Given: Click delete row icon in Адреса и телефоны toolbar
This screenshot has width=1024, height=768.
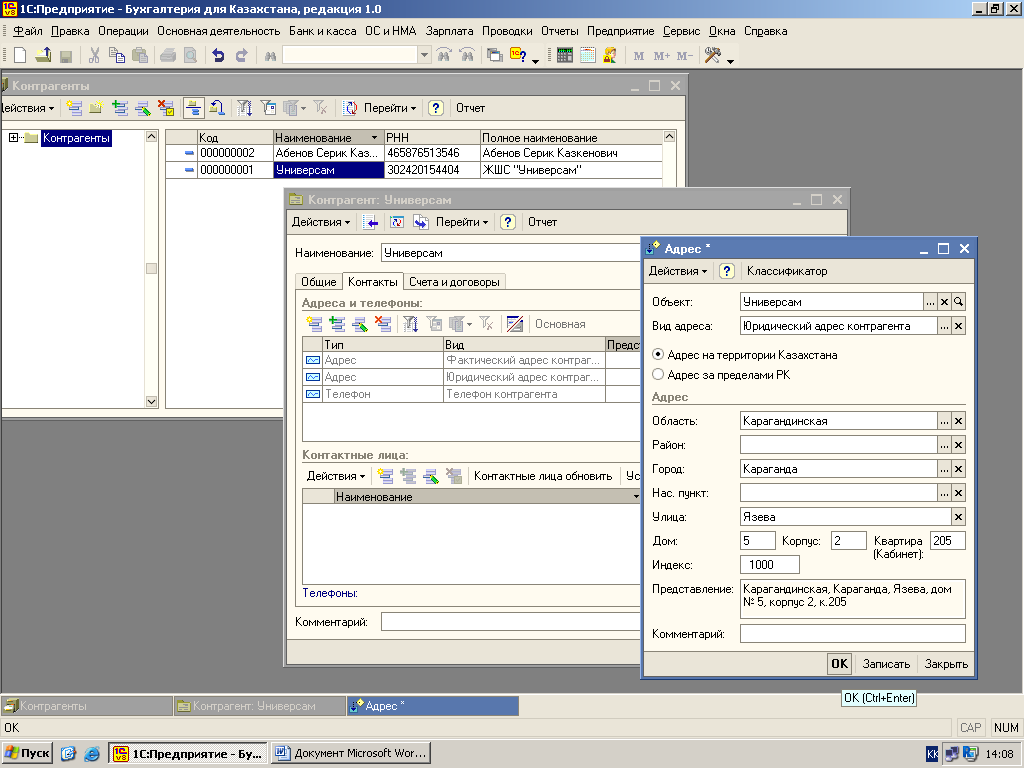Looking at the screenshot, I should click(383, 324).
